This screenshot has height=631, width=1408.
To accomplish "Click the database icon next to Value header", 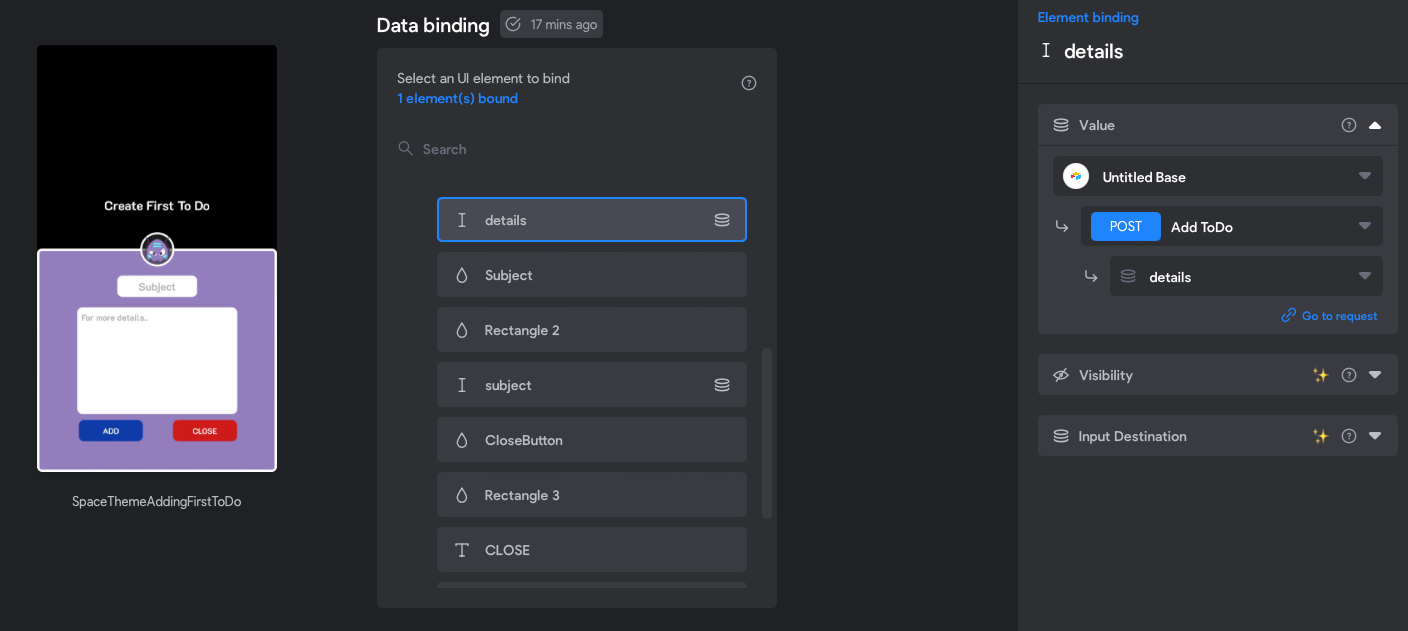I will (1061, 125).
